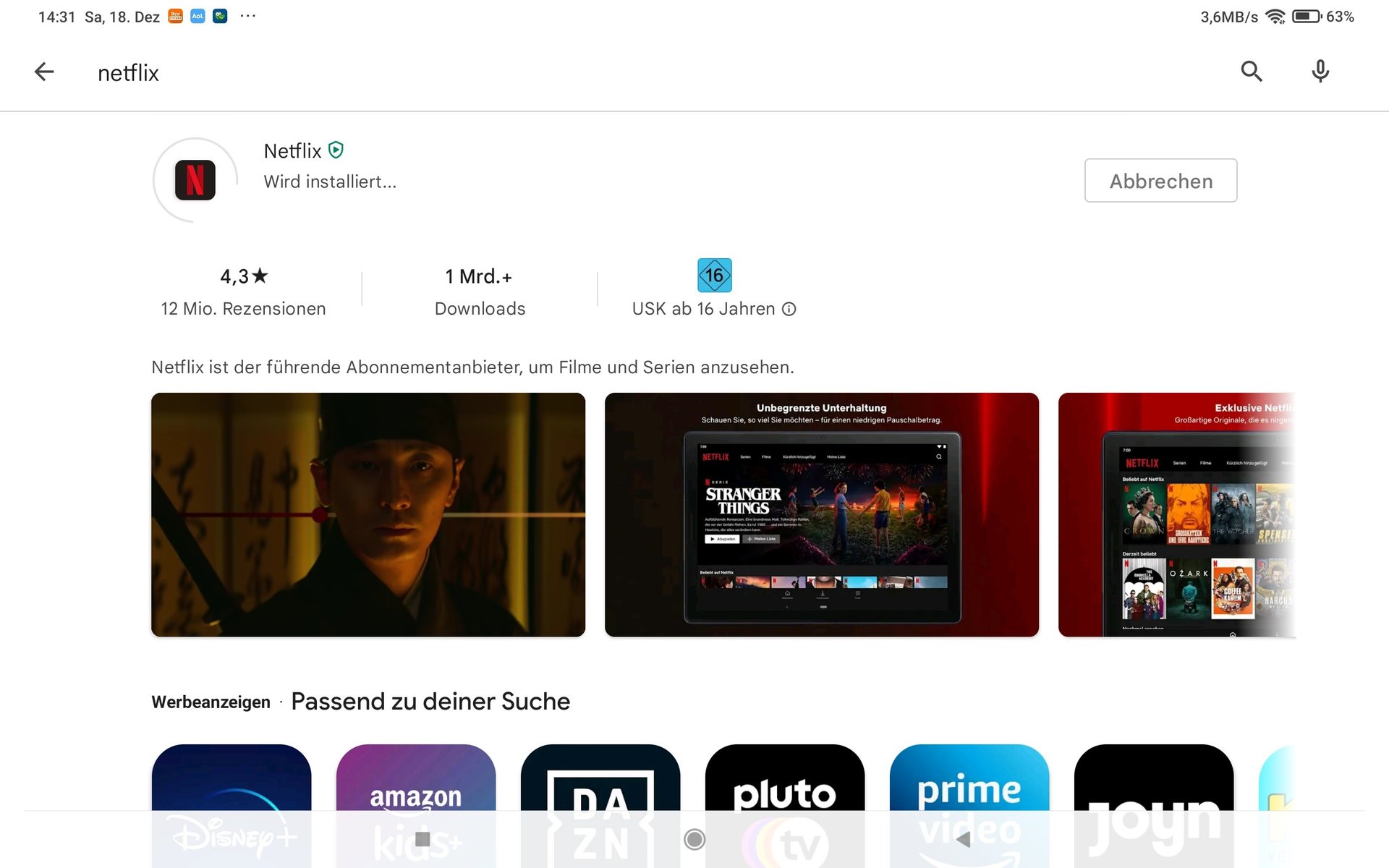Tap the battery 63% indicator
1389x868 pixels.
(x=1322, y=16)
